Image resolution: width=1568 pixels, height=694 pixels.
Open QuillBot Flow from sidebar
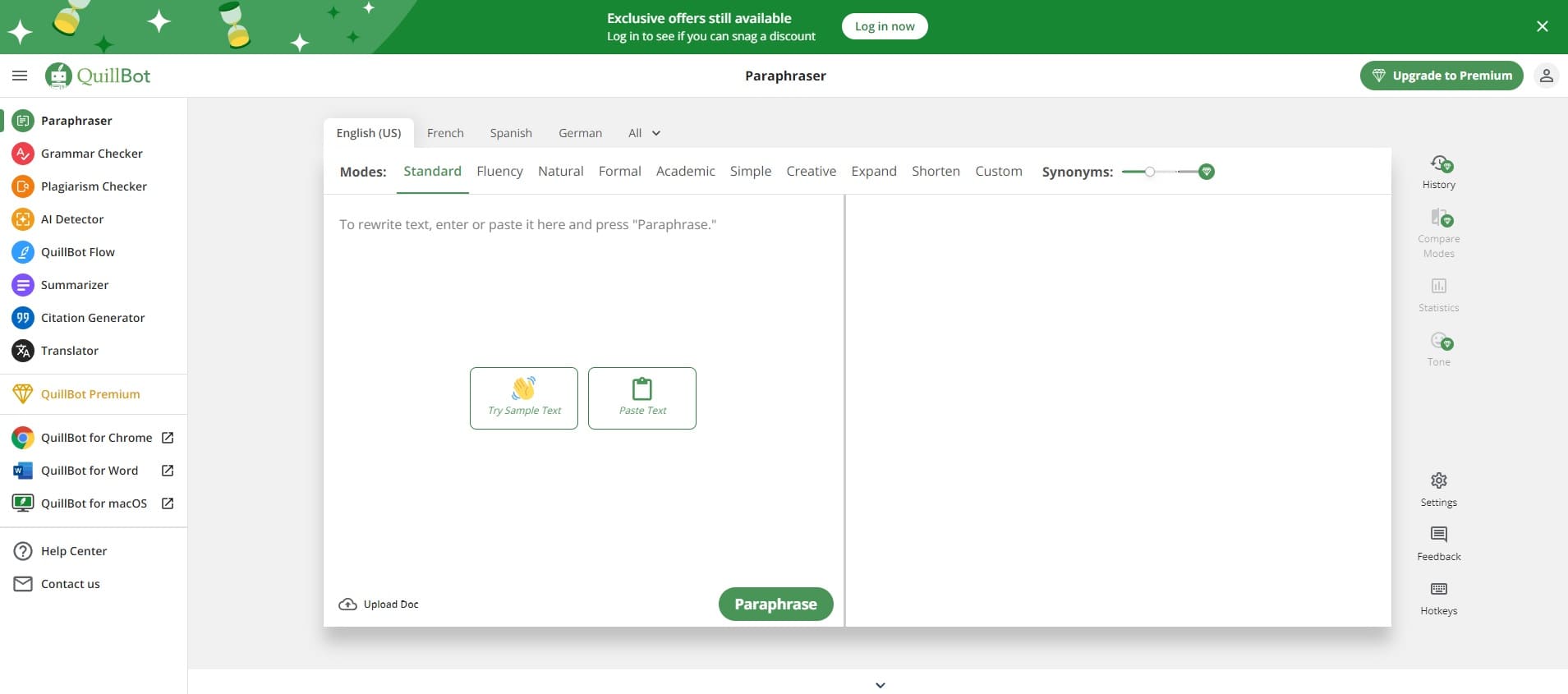94,252
